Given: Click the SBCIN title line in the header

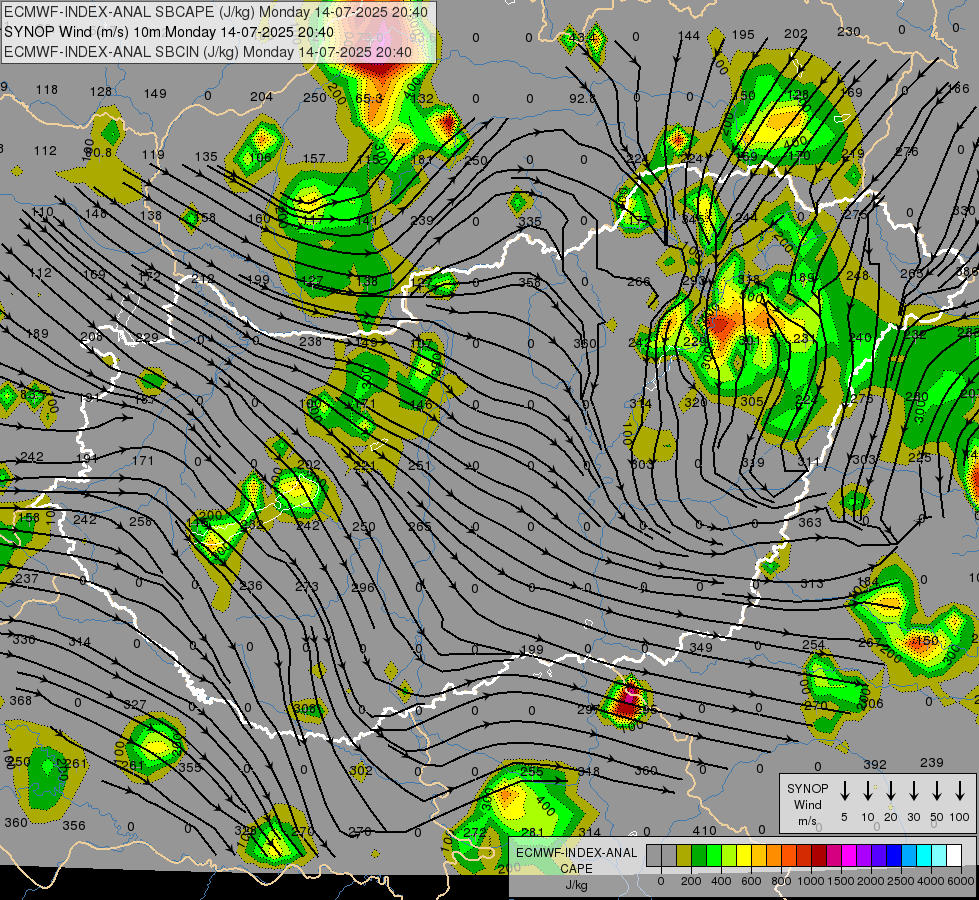Looking at the screenshot, I should pyautogui.click(x=208, y=52).
